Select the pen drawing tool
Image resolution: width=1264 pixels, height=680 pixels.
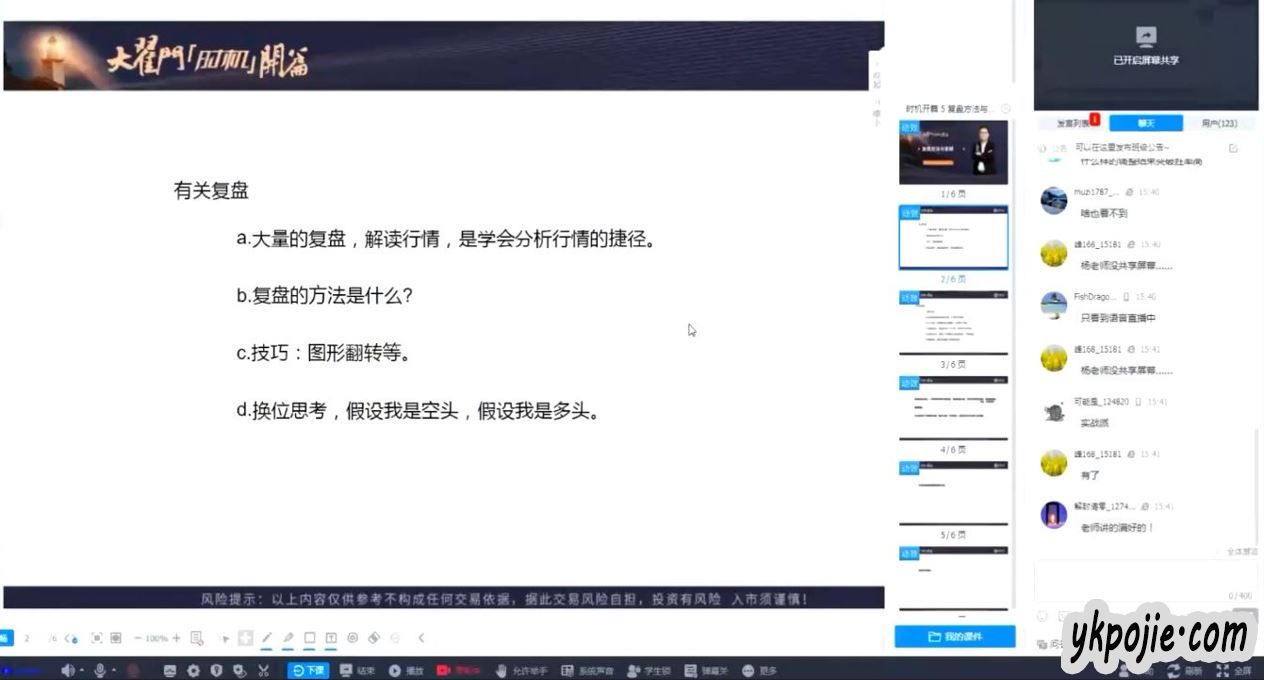(x=267, y=638)
